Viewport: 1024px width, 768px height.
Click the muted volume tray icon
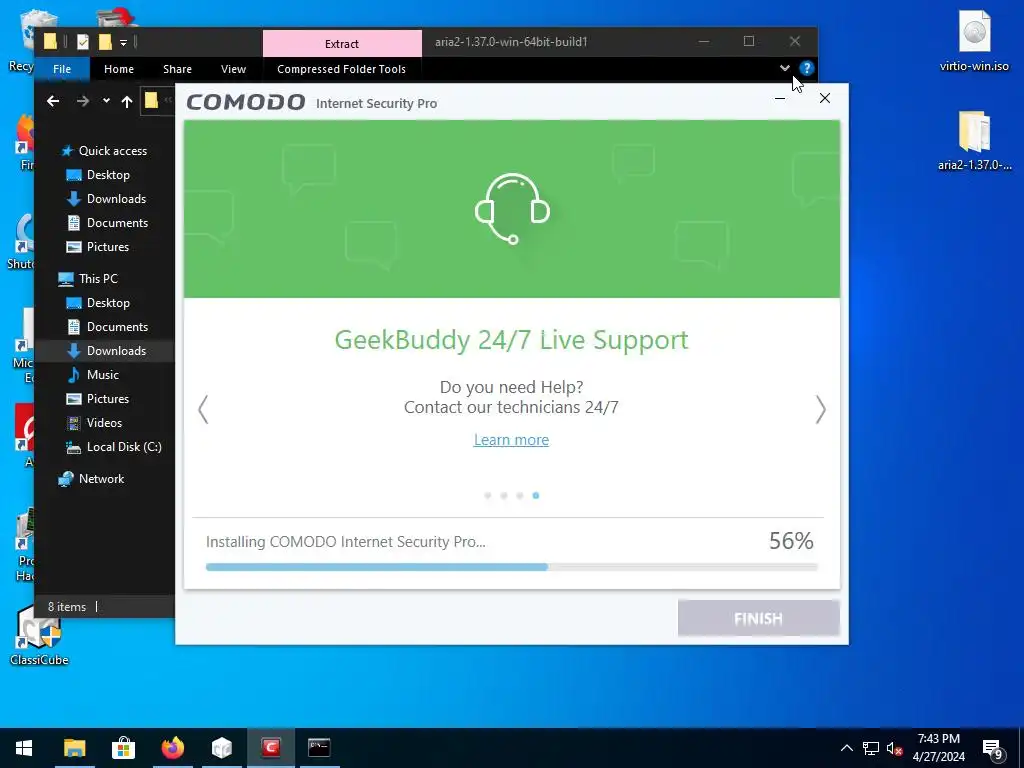894,748
